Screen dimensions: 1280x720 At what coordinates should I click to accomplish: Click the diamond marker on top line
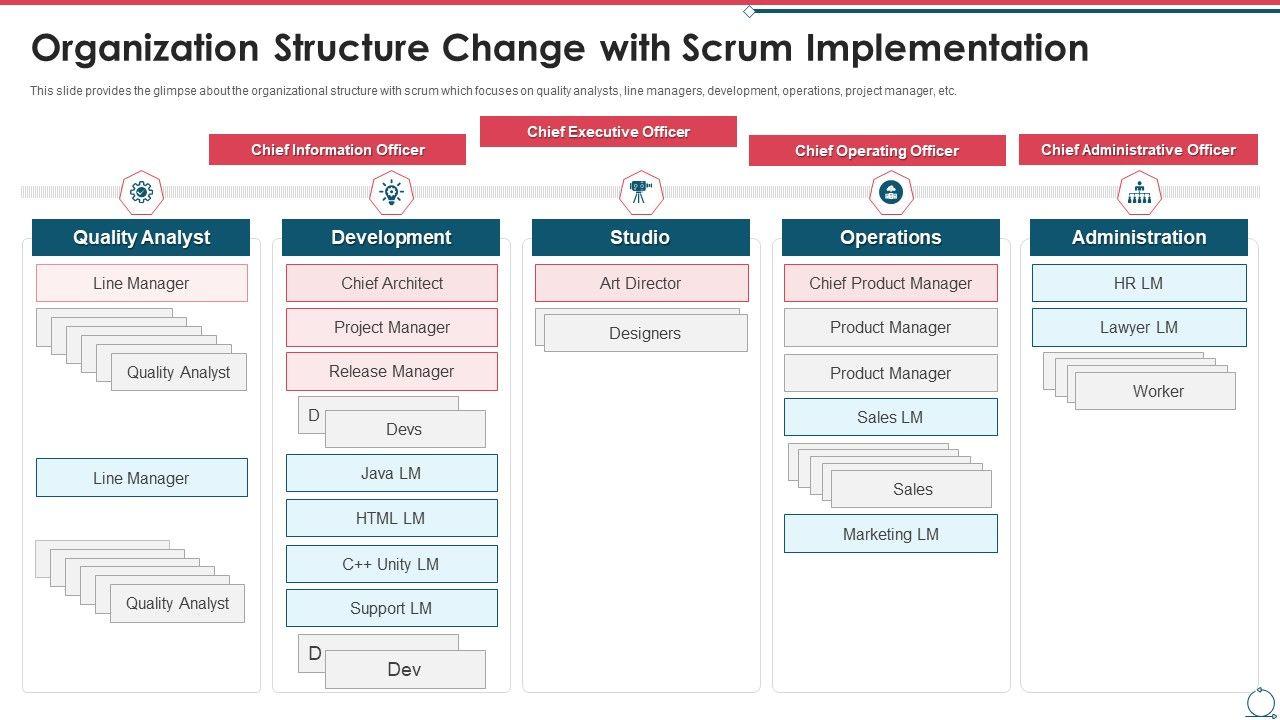click(749, 11)
